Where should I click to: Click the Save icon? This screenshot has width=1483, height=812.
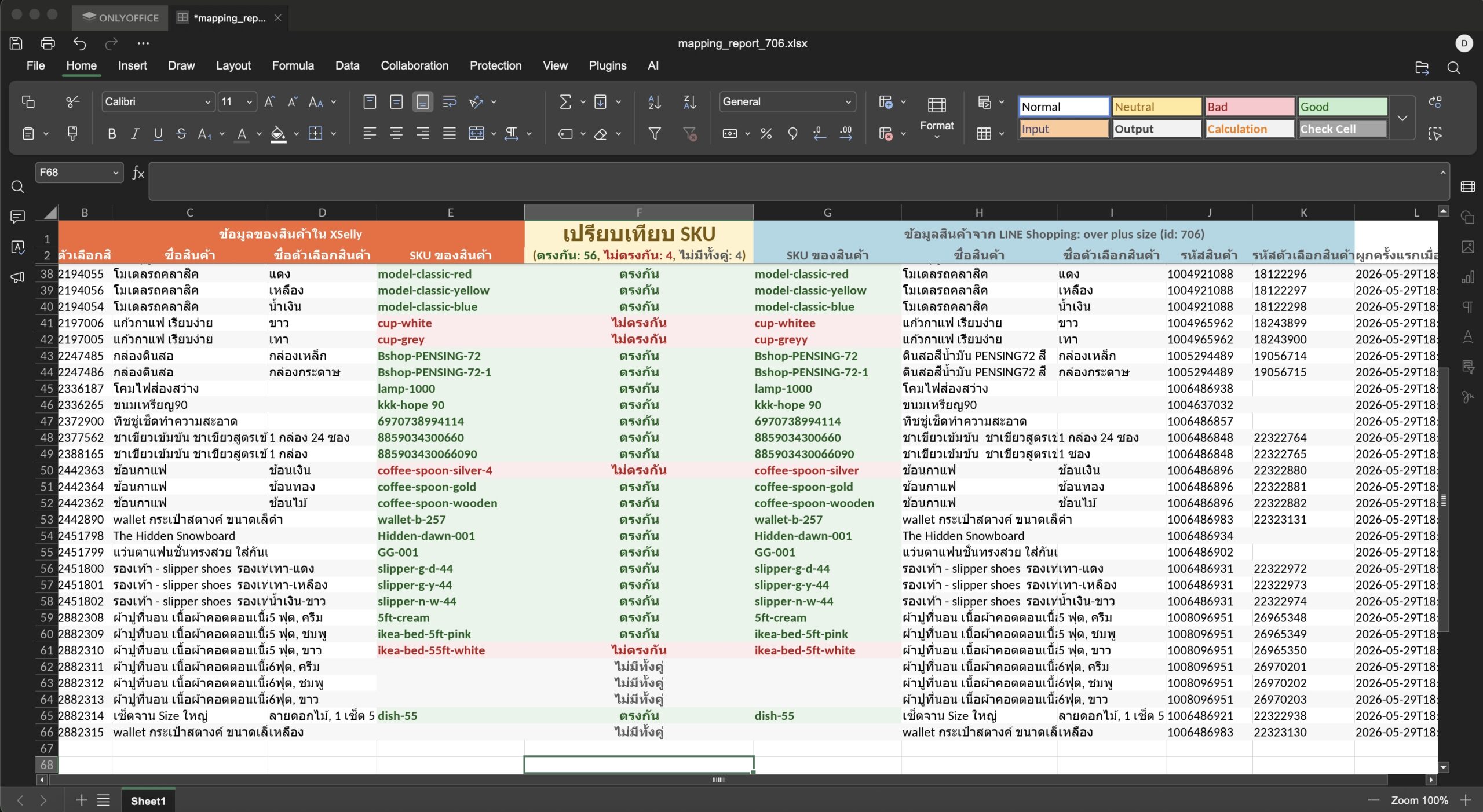click(x=16, y=43)
